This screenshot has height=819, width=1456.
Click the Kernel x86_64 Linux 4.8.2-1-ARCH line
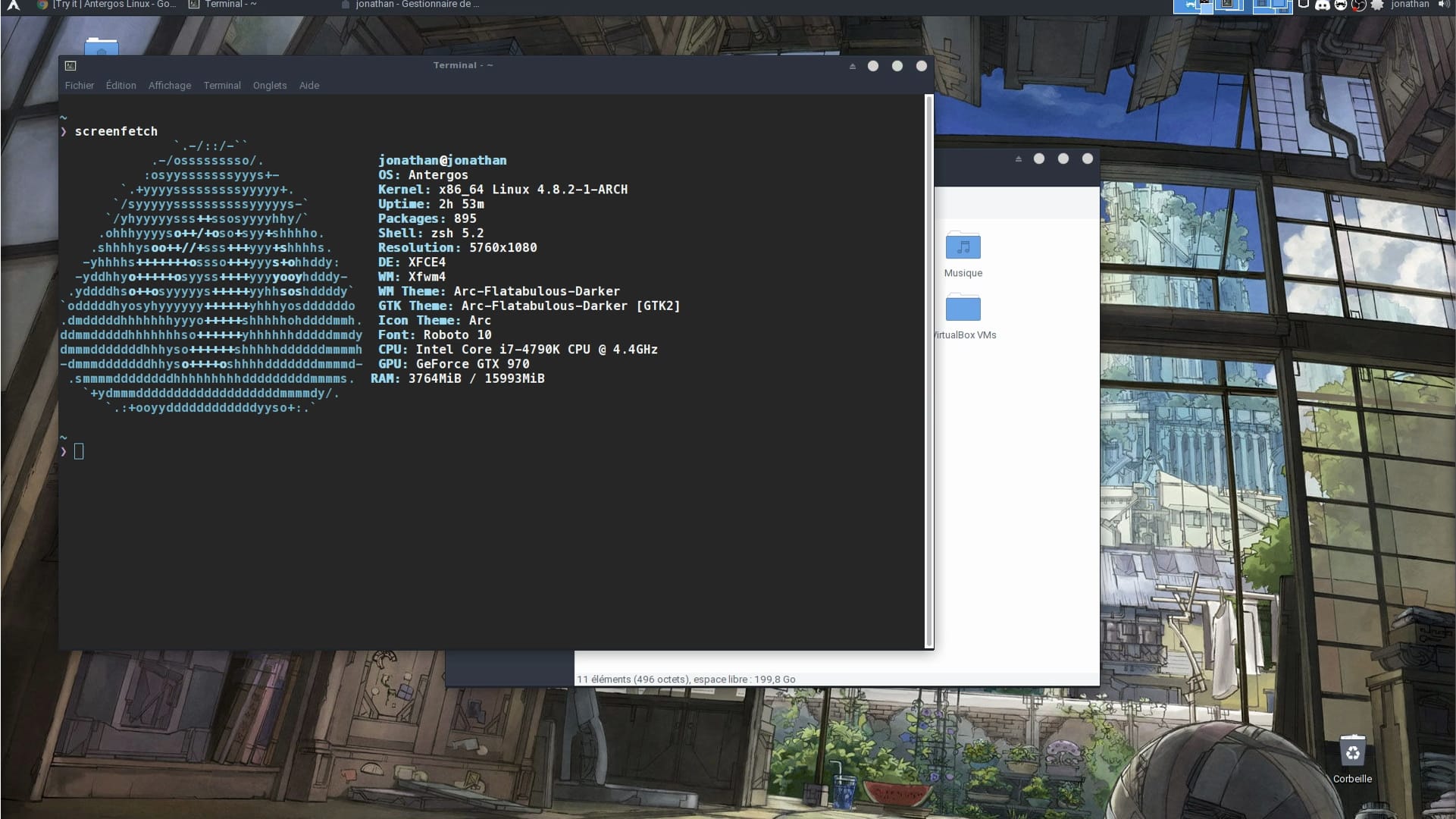point(503,190)
